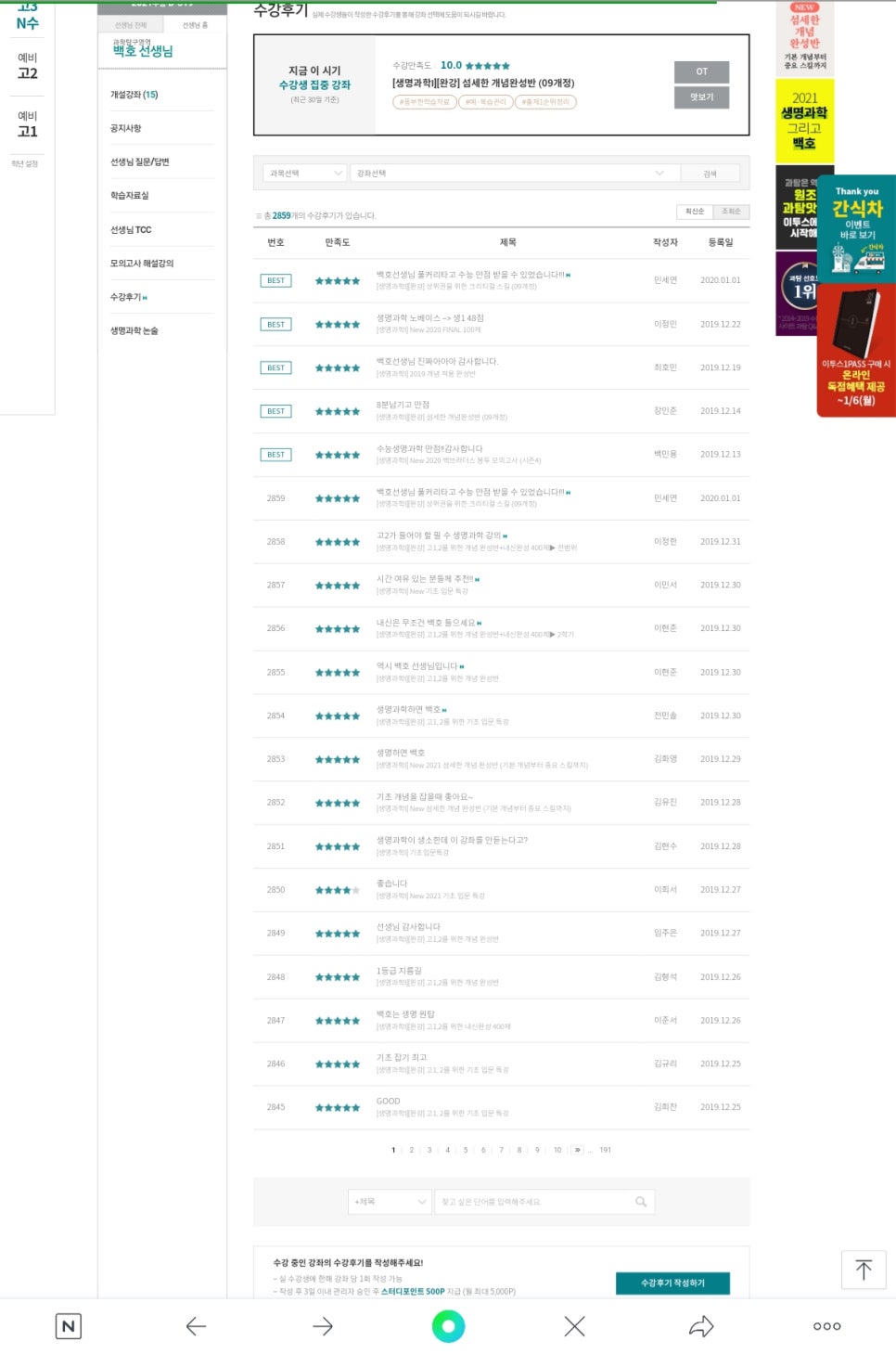Click BEST badge on 백민용's review
896x1354 pixels.
275,455
